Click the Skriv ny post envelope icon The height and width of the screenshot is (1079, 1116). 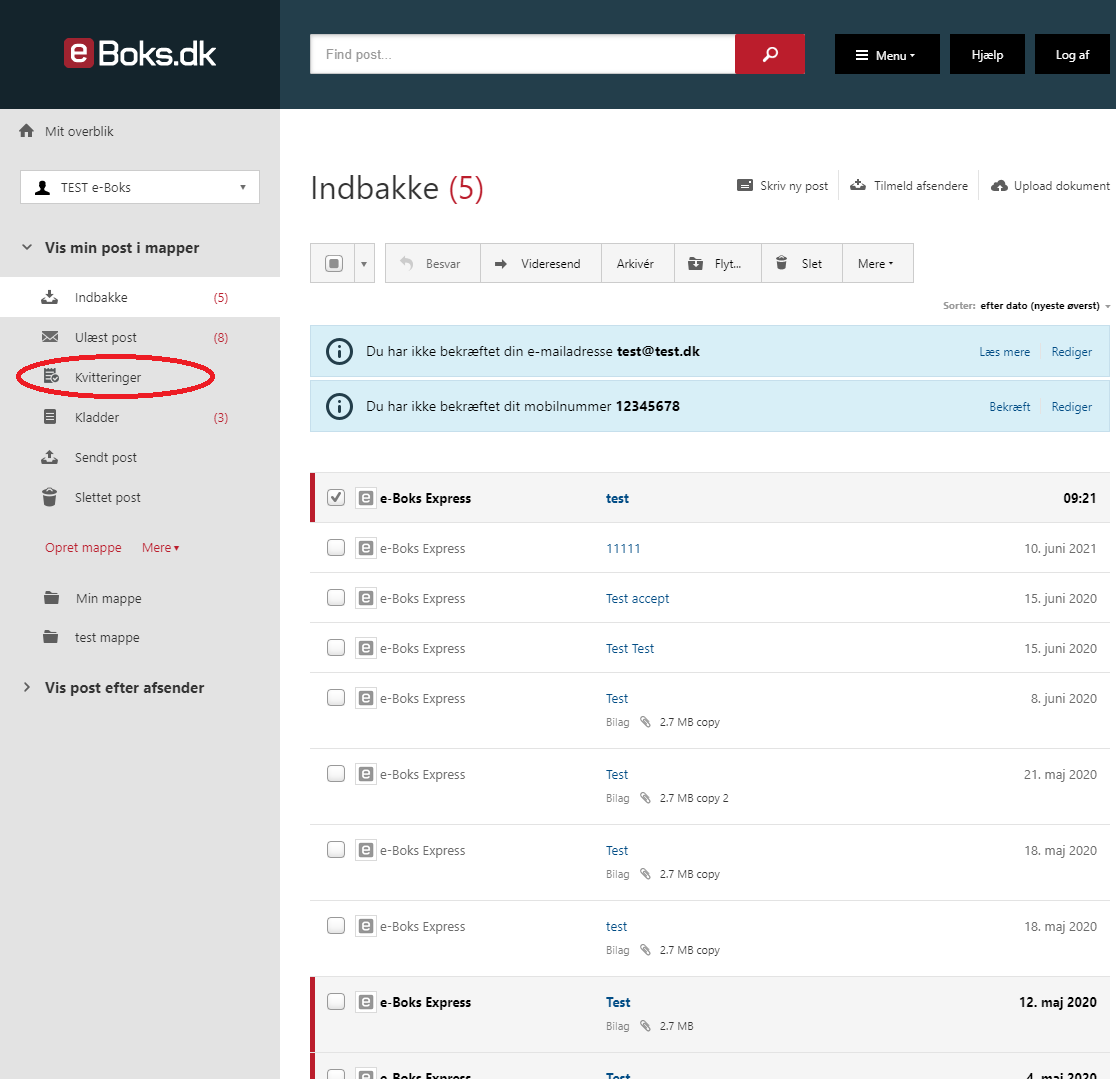[744, 185]
